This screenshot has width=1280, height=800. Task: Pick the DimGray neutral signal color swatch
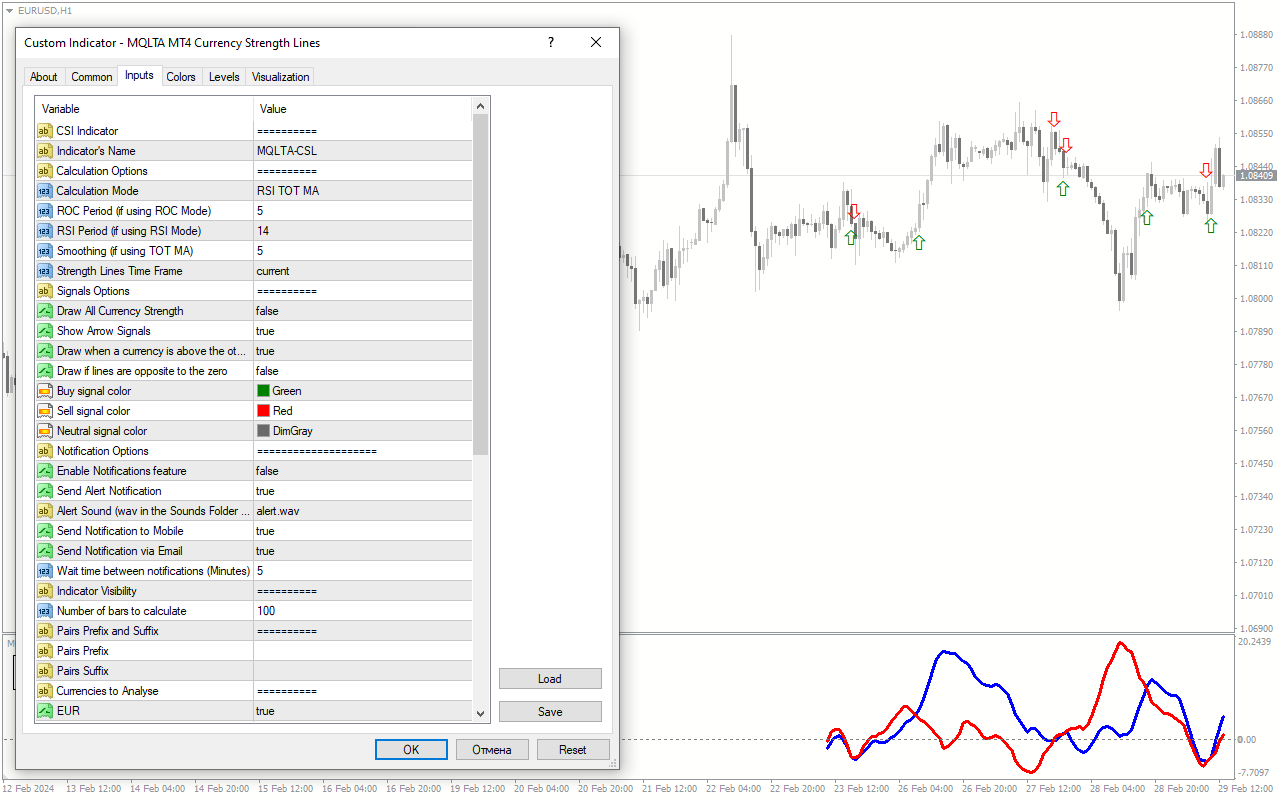[x=264, y=431]
